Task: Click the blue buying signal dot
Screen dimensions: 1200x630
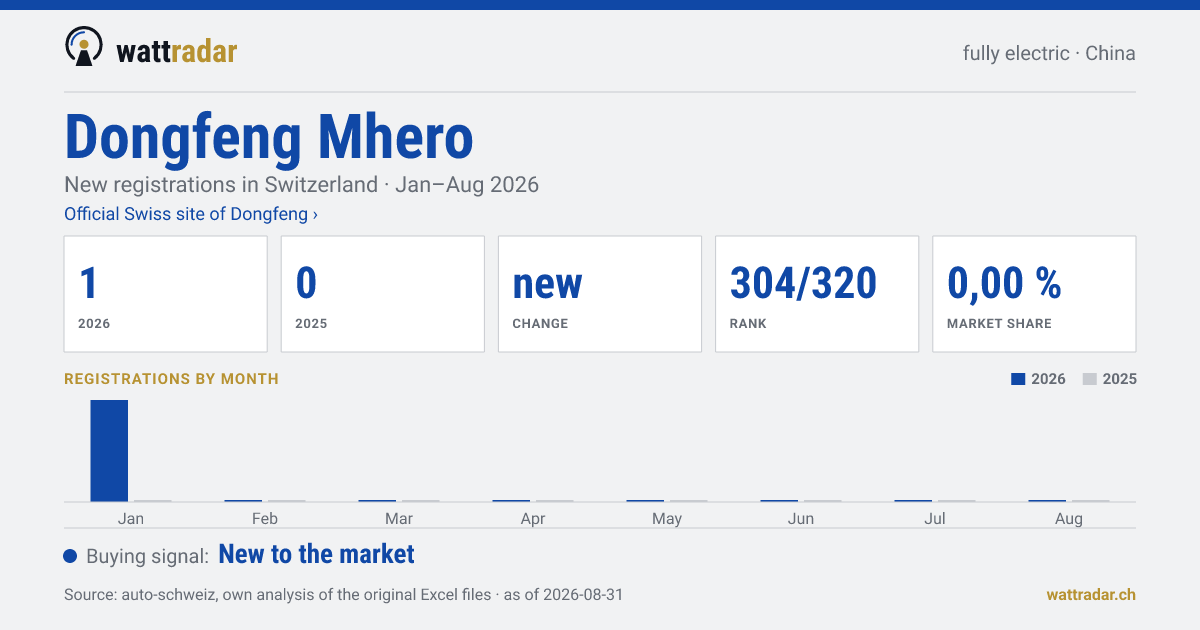Action: point(70,556)
